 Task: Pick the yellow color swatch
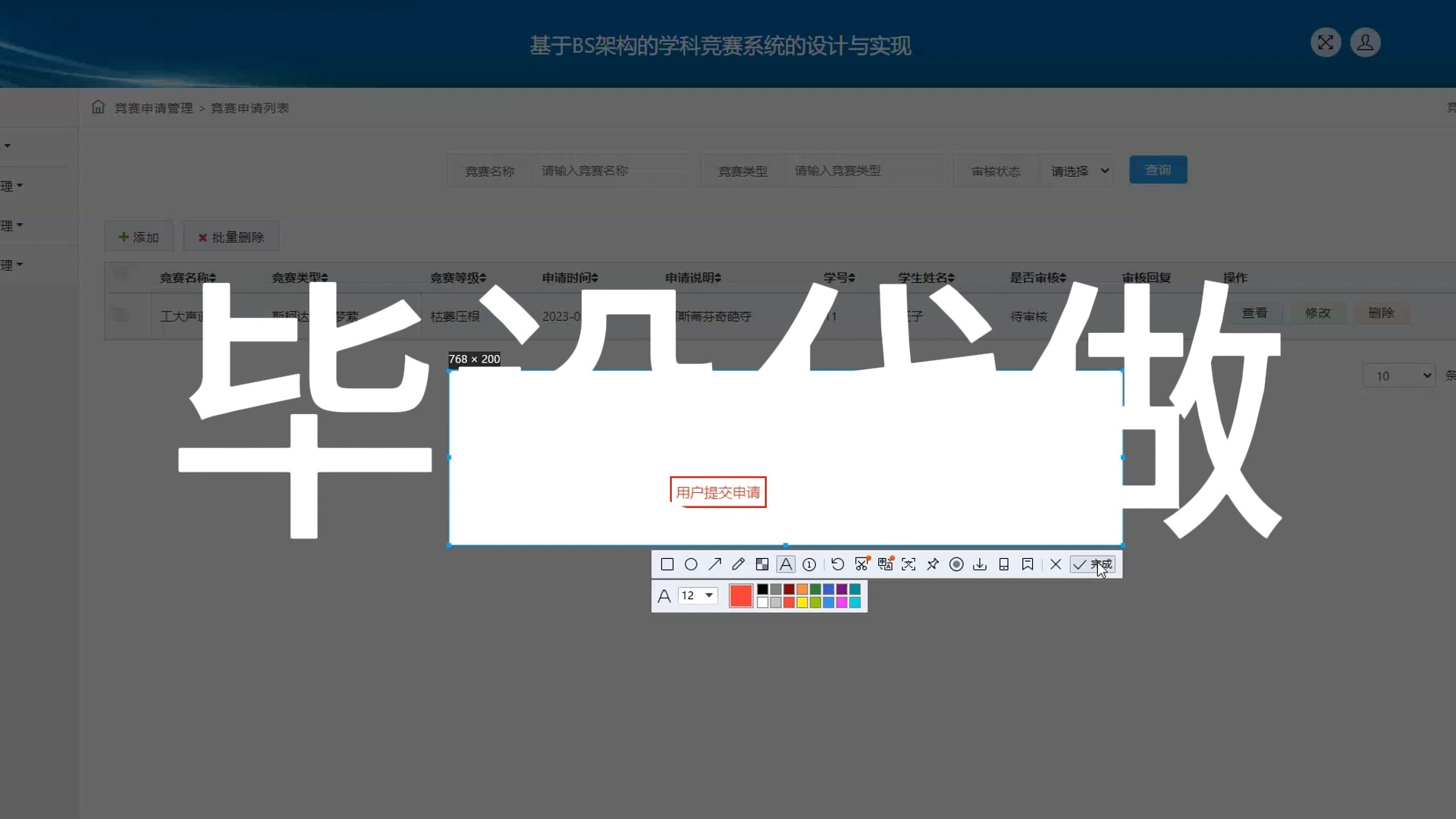click(802, 602)
